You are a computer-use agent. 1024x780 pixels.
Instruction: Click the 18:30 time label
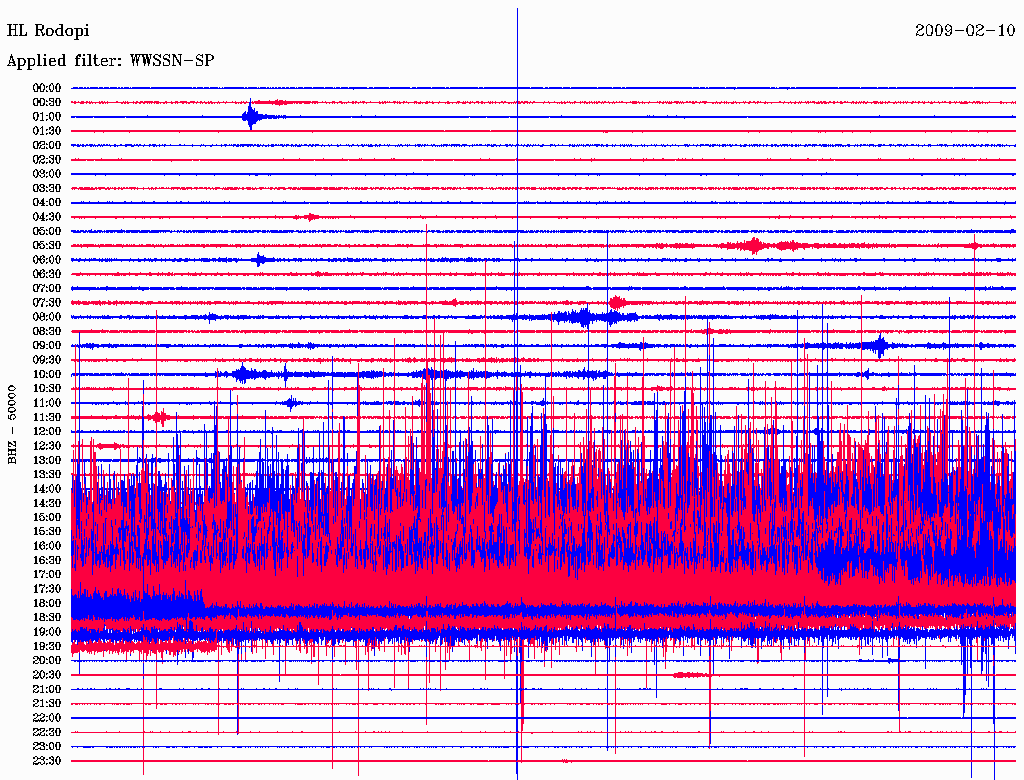(47, 617)
